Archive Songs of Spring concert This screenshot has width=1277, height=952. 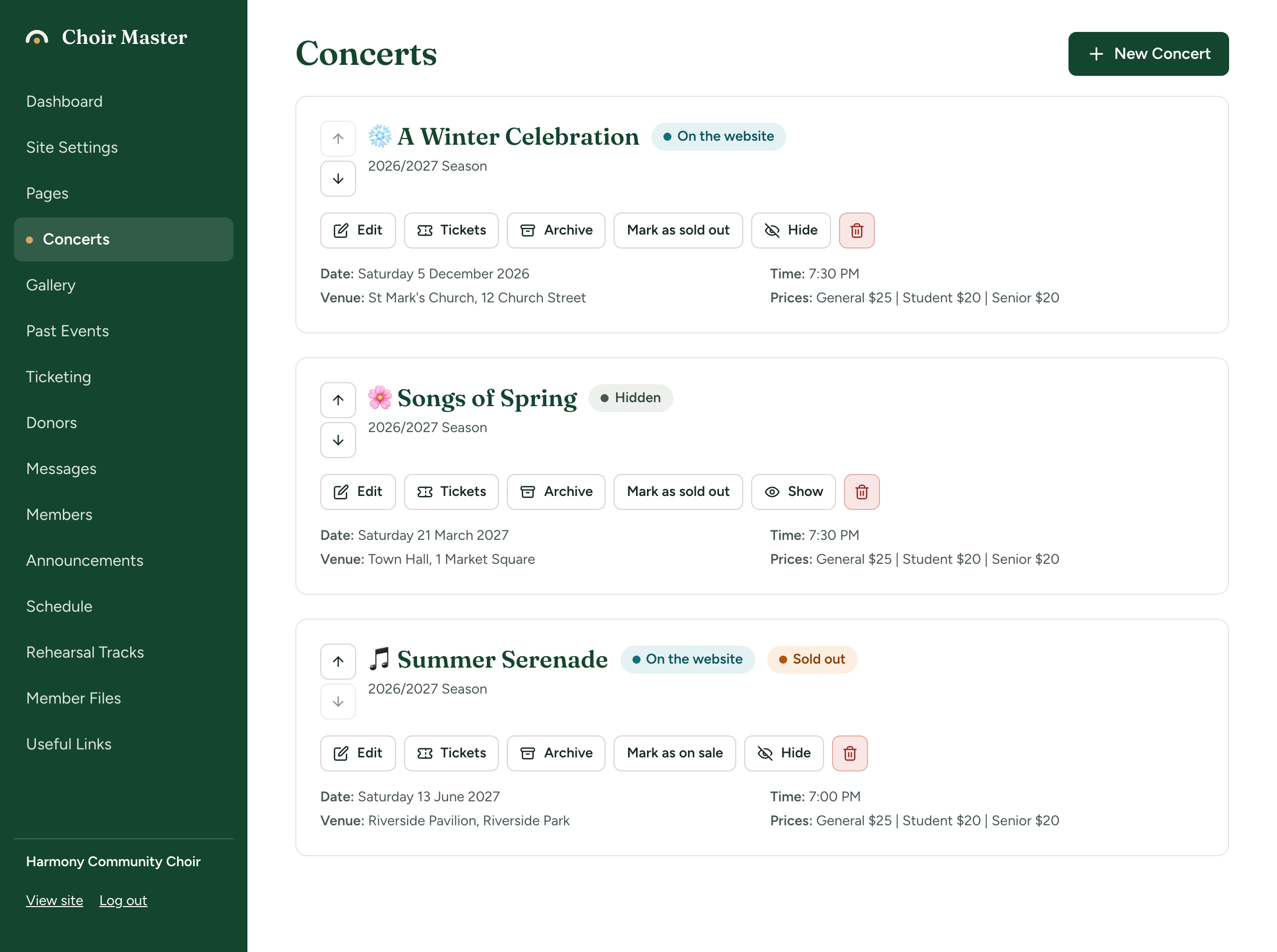(556, 491)
